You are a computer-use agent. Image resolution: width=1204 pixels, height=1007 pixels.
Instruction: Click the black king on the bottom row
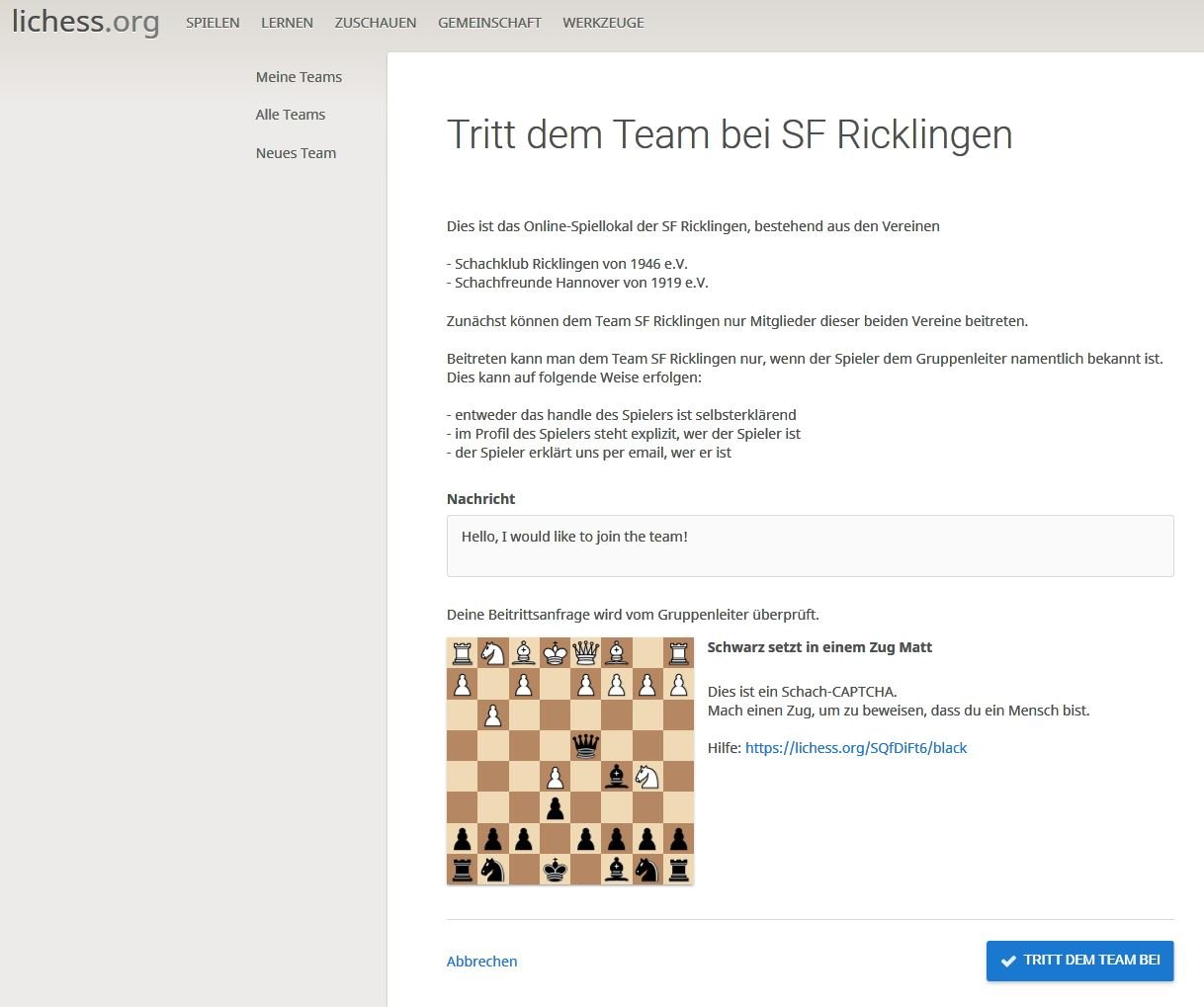coord(556,869)
